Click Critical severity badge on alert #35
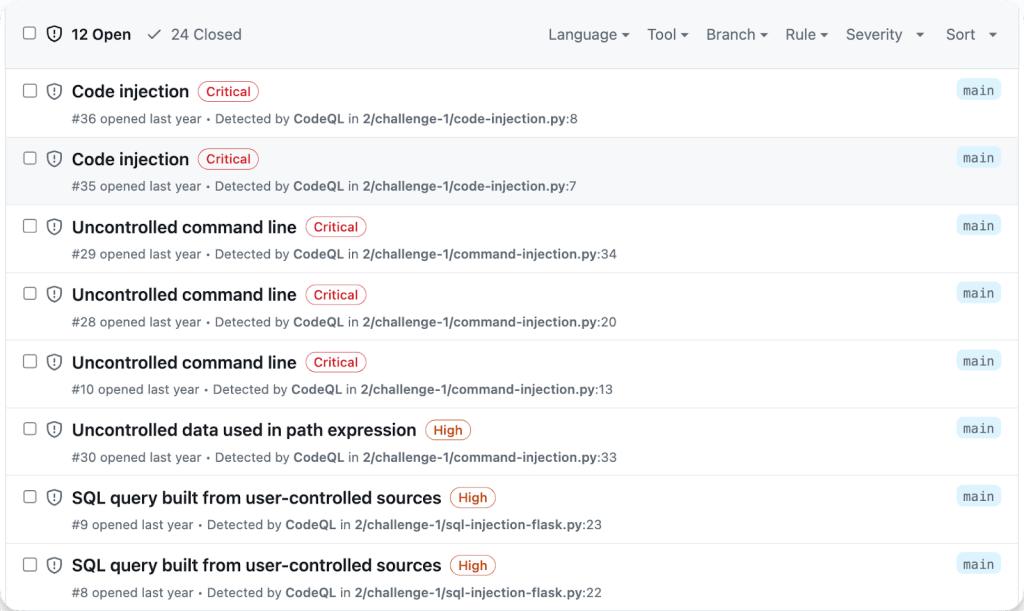This screenshot has width=1024, height=611. tap(228, 159)
